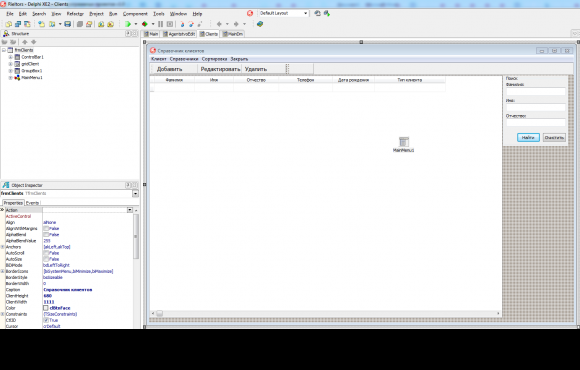Click the Save Desktop icon beside layout box
This screenshot has width=580, height=370.
click(317, 13)
